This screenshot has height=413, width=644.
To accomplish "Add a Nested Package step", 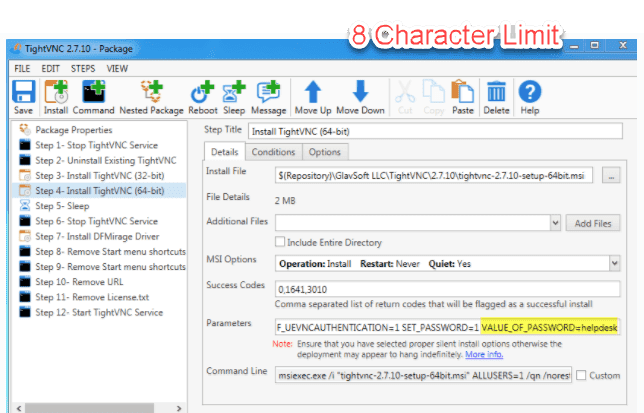I will [x=151, y=97].
